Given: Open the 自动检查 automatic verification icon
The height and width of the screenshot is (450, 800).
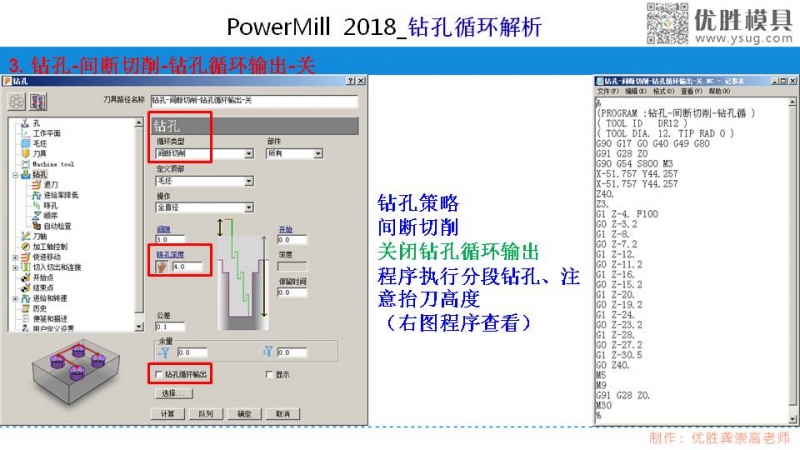Looking at the screenshot, I should 36,226.
